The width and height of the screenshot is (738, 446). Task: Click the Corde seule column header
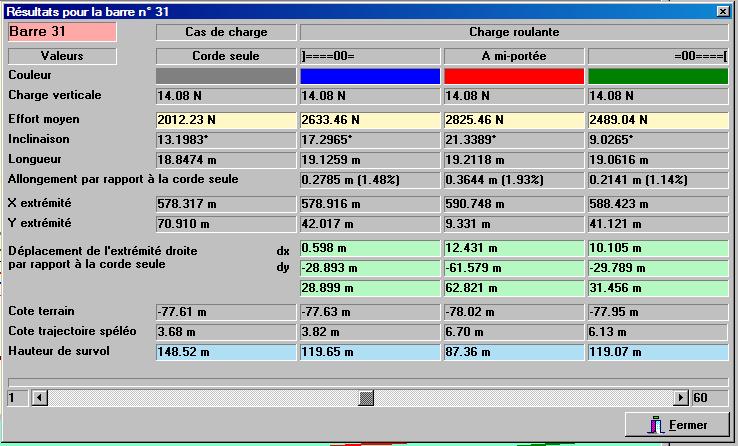pyautogui.click(x=226, y=56)
